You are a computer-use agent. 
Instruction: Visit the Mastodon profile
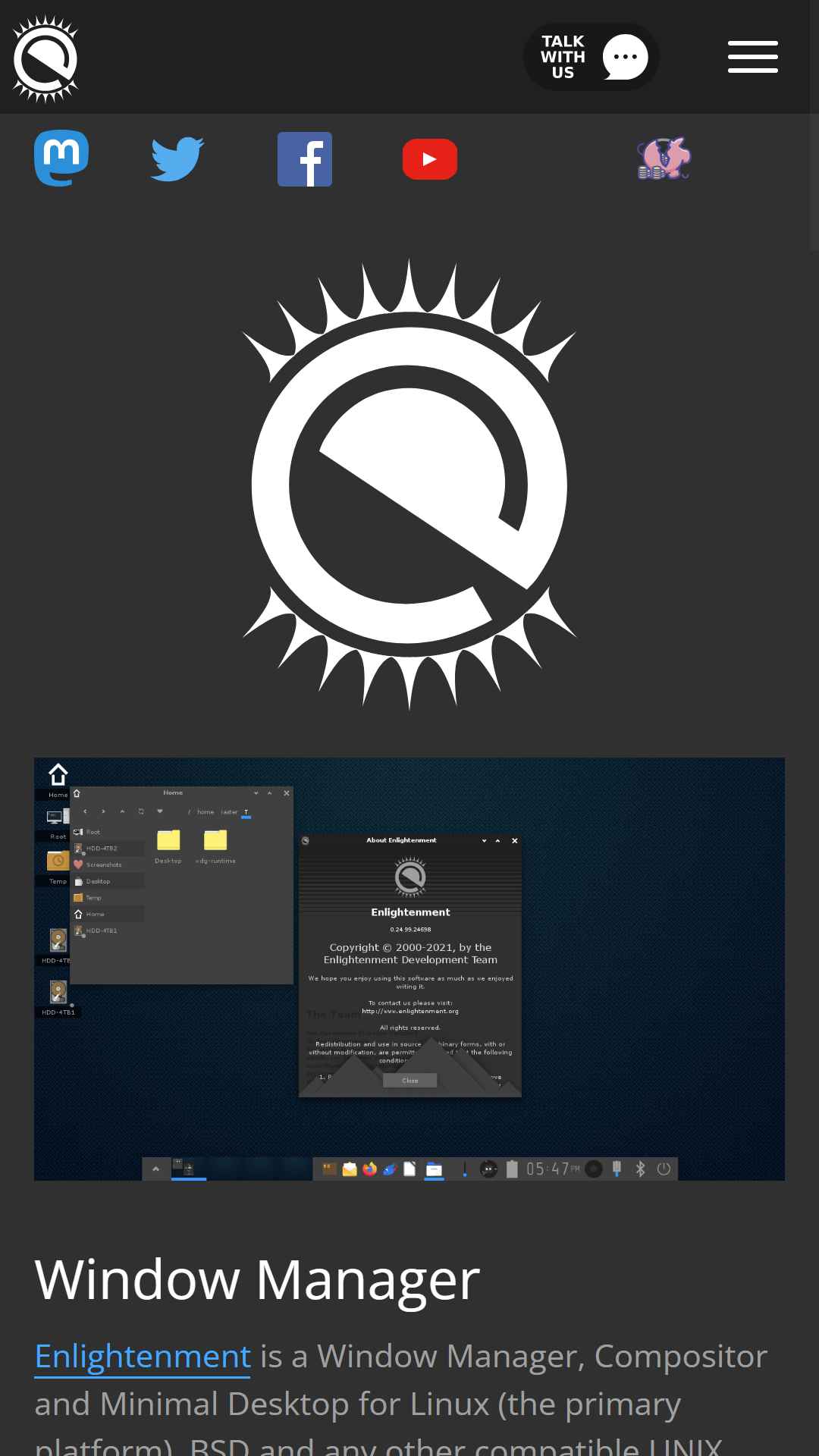coord(61,158)
